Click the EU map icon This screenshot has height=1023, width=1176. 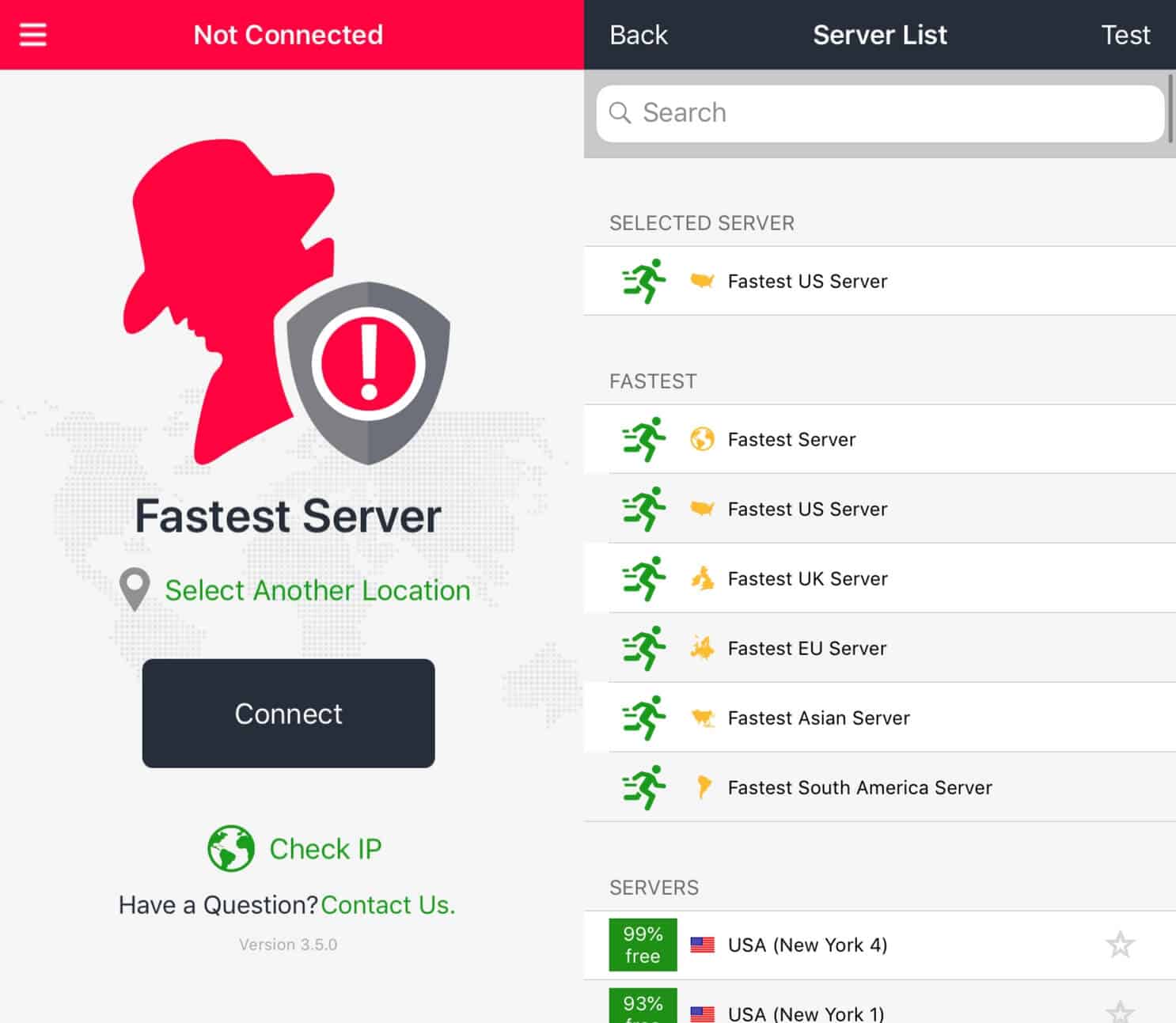click(x=702, y=648)
